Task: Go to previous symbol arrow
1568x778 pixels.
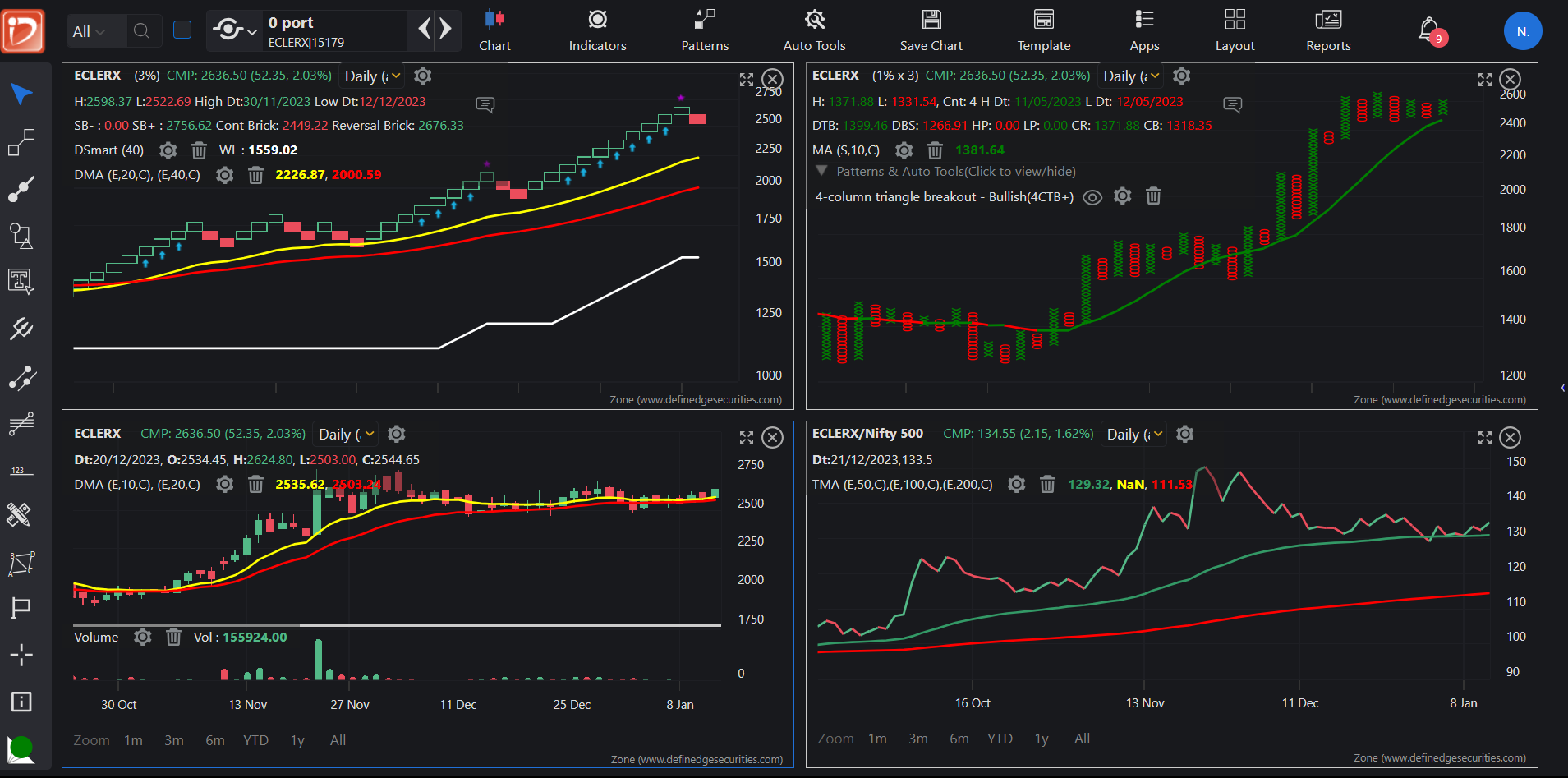Action: (x=424, y=30)
